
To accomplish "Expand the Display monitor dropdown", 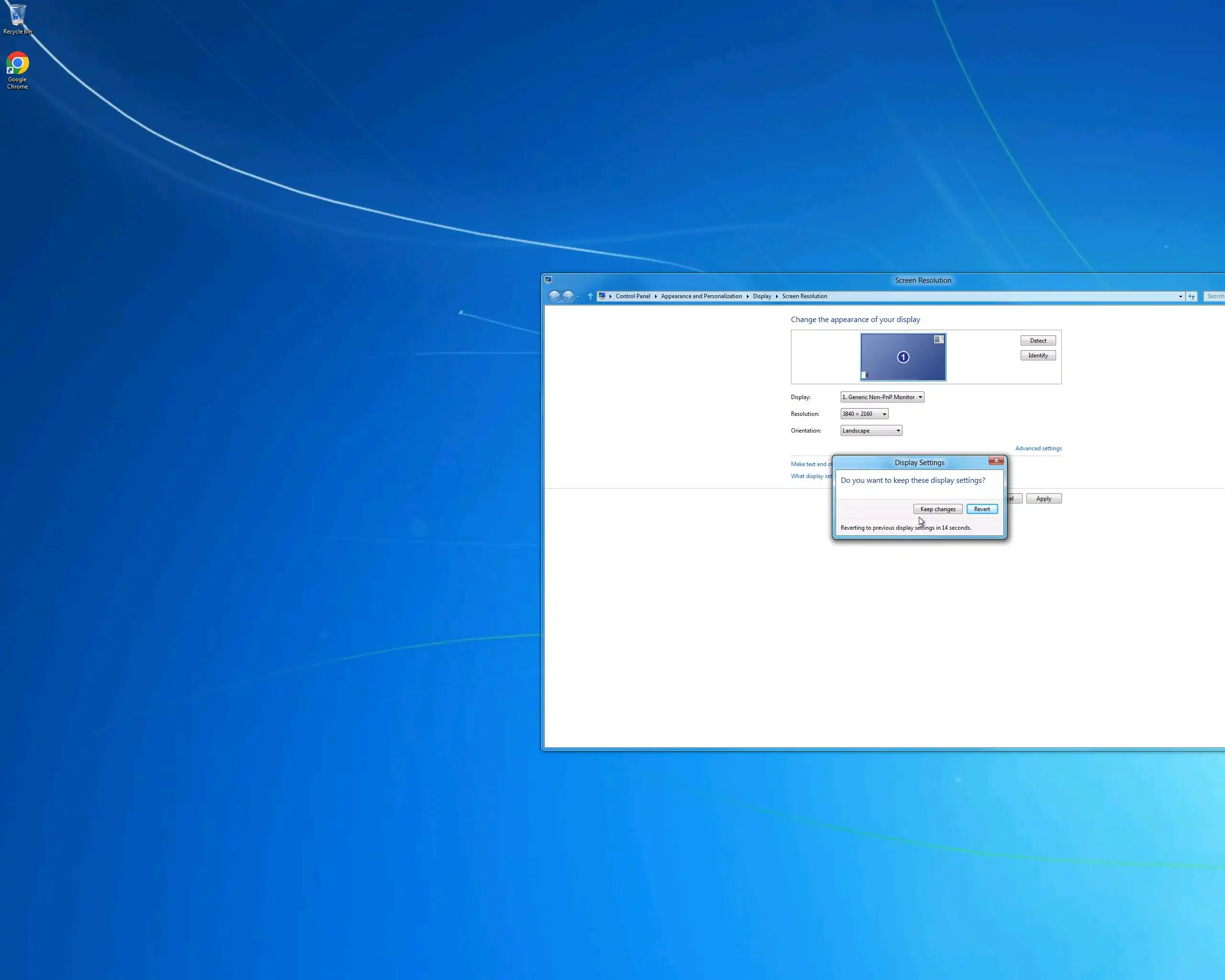I will click(x=882, y=397).
